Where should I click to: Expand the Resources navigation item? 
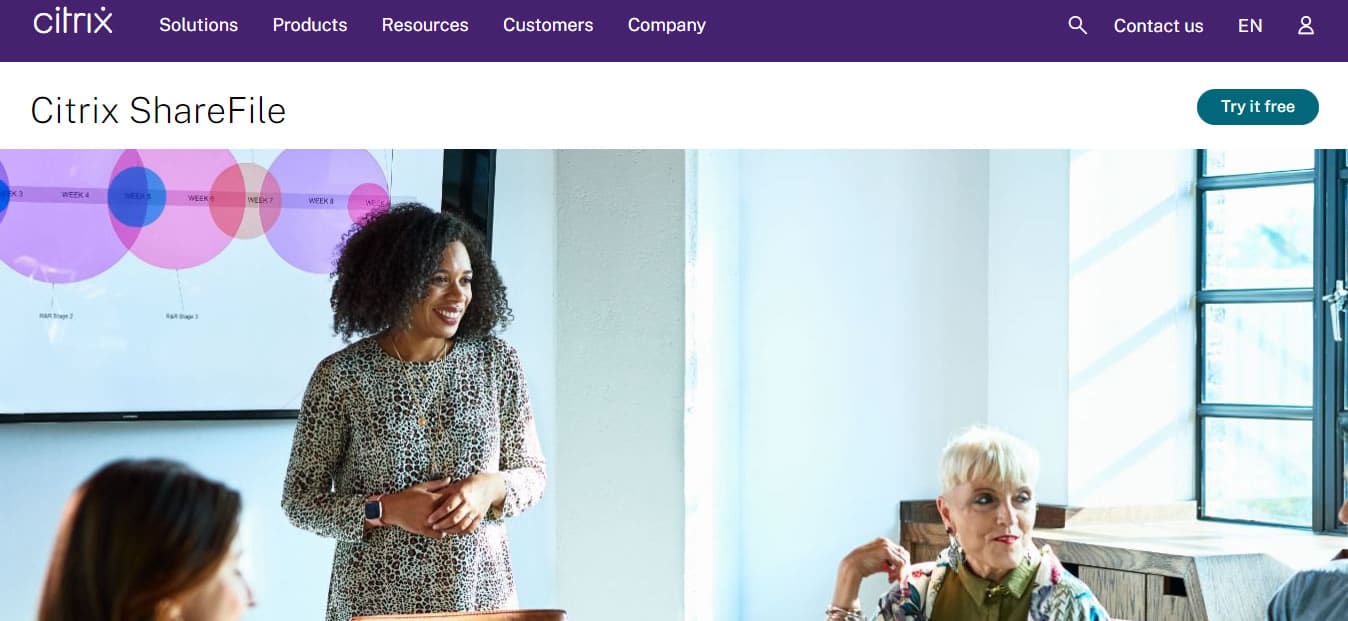click(425, 25)
